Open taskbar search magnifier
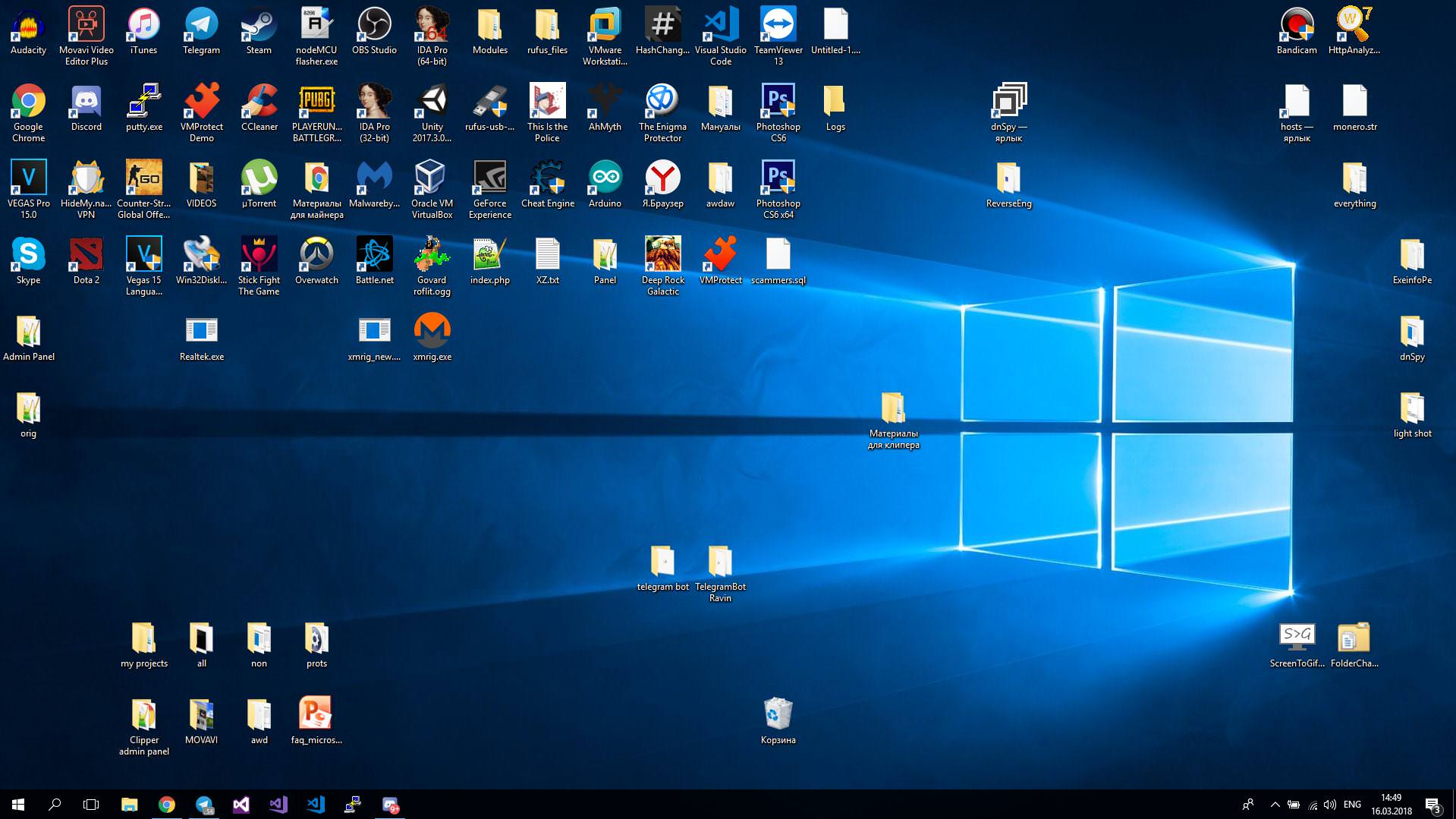 pos(55,804)
